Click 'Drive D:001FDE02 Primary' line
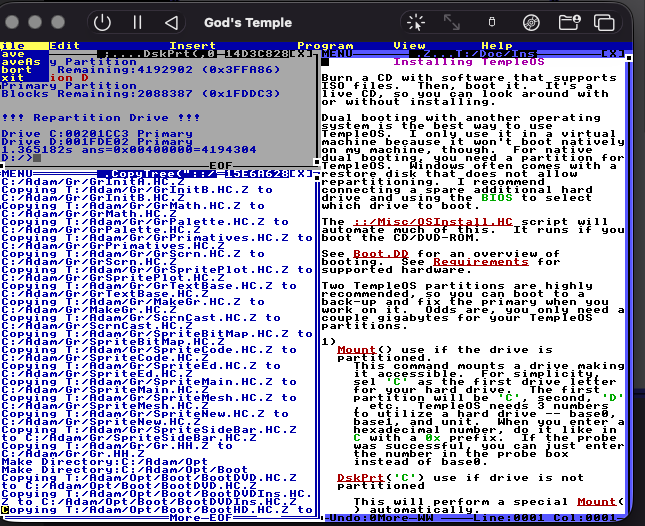This screenshot has height=526, width=645. tap(97, 141)
